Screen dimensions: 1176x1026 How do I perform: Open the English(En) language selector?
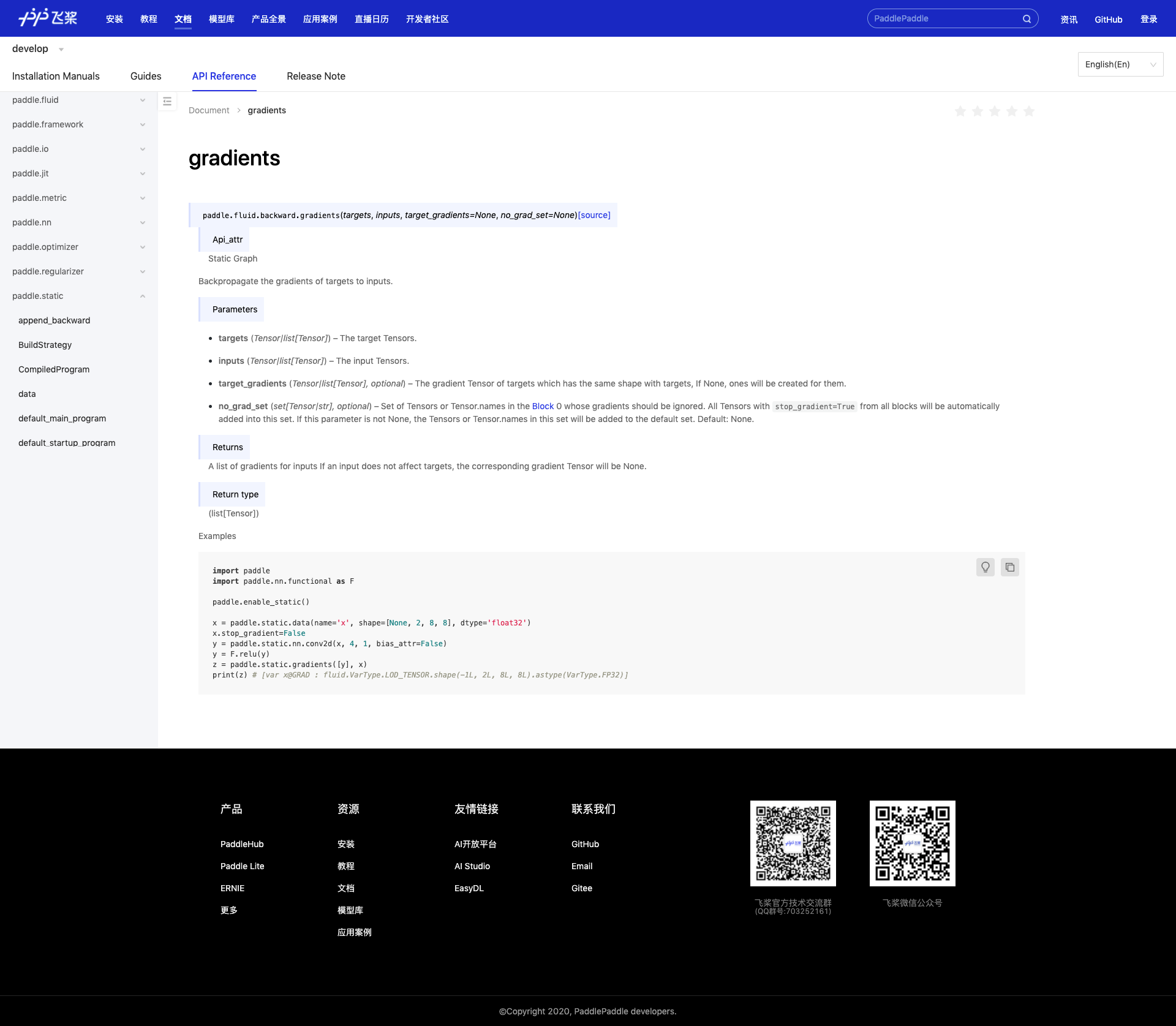[1120, 64]
